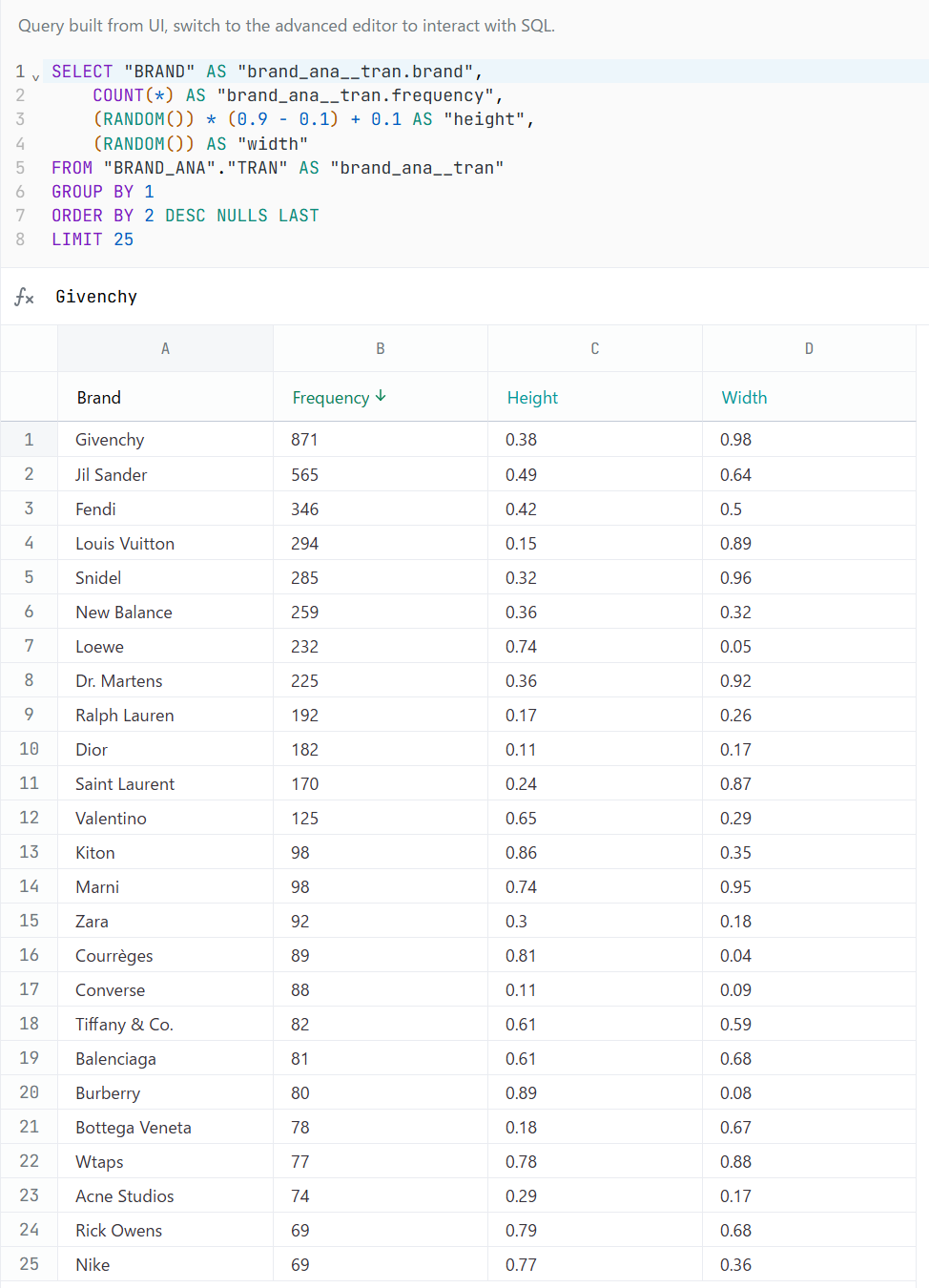
Task: Click the Brand column header
Action: [99, 398]
